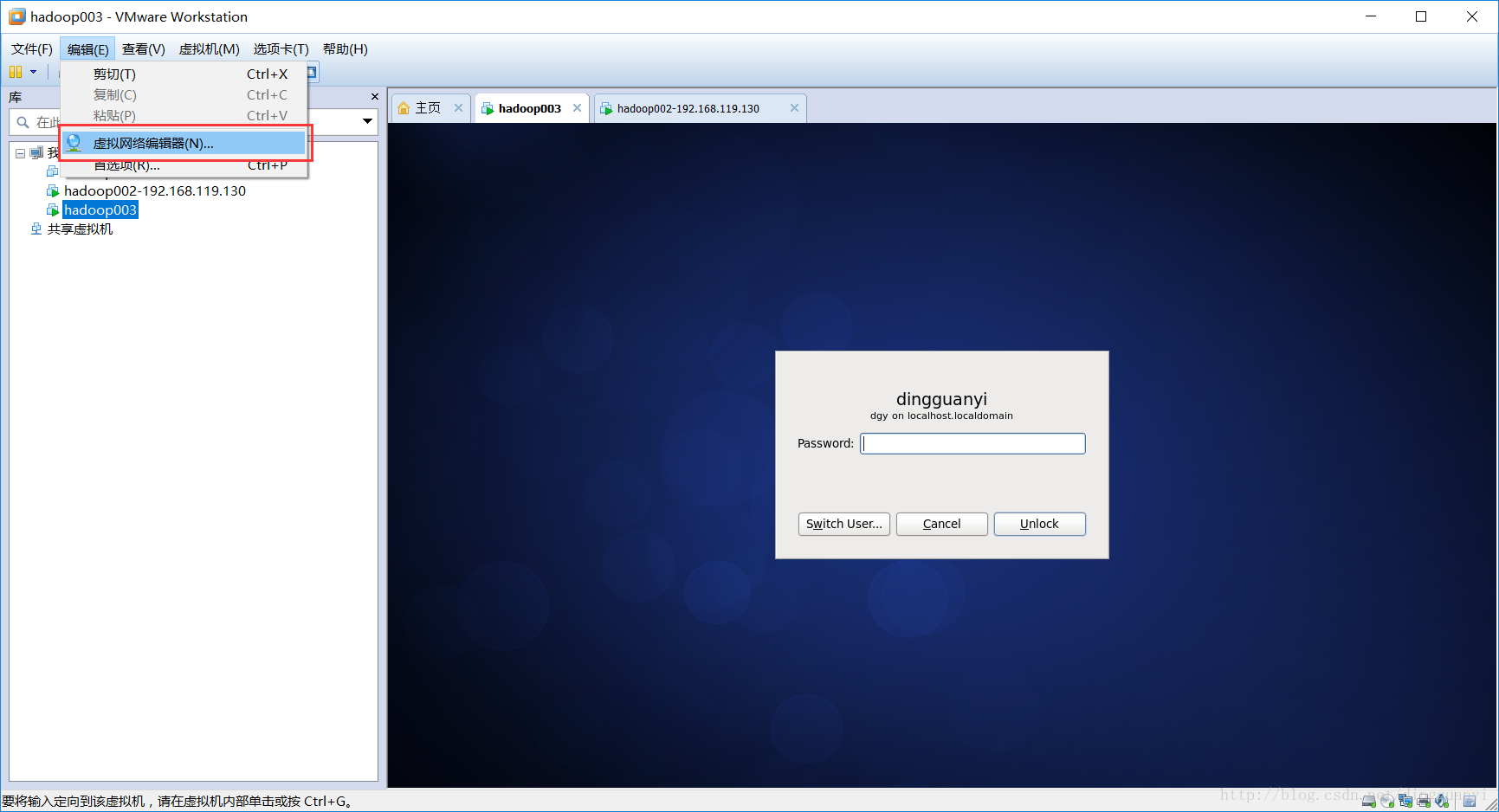Click VM icon beside hadoop002-192.168.119.130 in library
The image size is (1499, 812).
click(53, 190)
